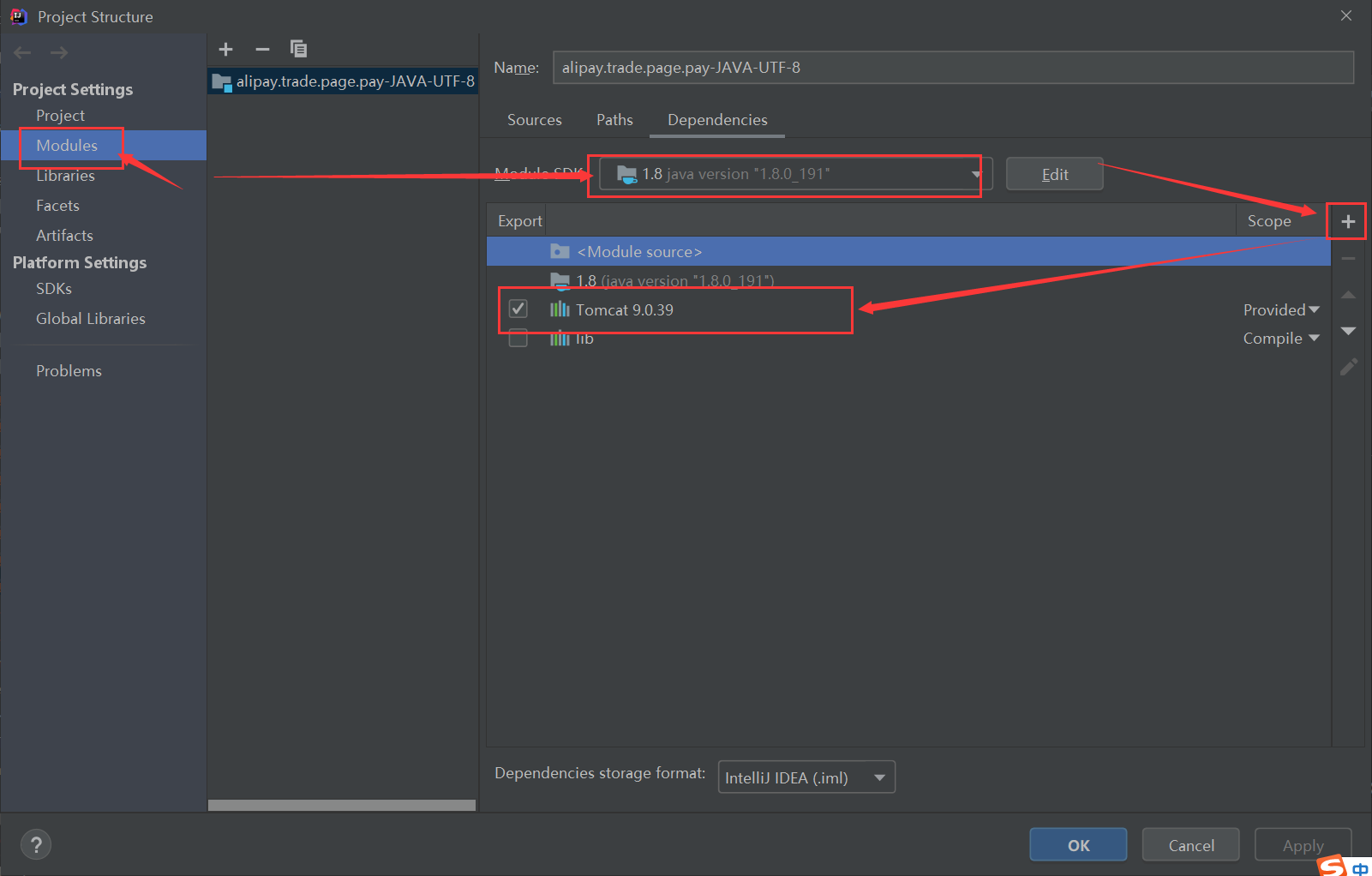Select Dependencies tab
This screenshot has width=1372, height=876.
tap(717, 120)
